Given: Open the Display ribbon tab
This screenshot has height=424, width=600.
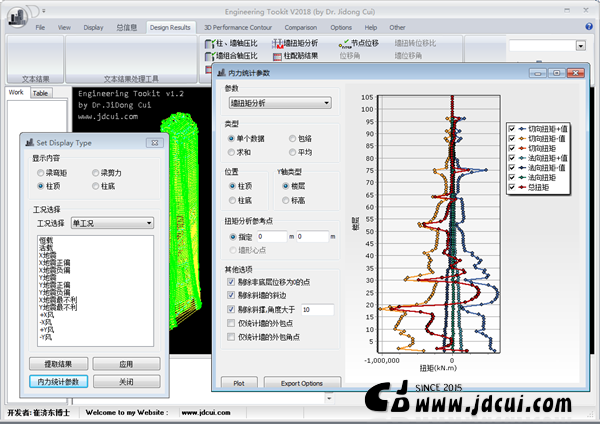Looking at the screenshot, I should pyautogui.click(x=93, y=28).
